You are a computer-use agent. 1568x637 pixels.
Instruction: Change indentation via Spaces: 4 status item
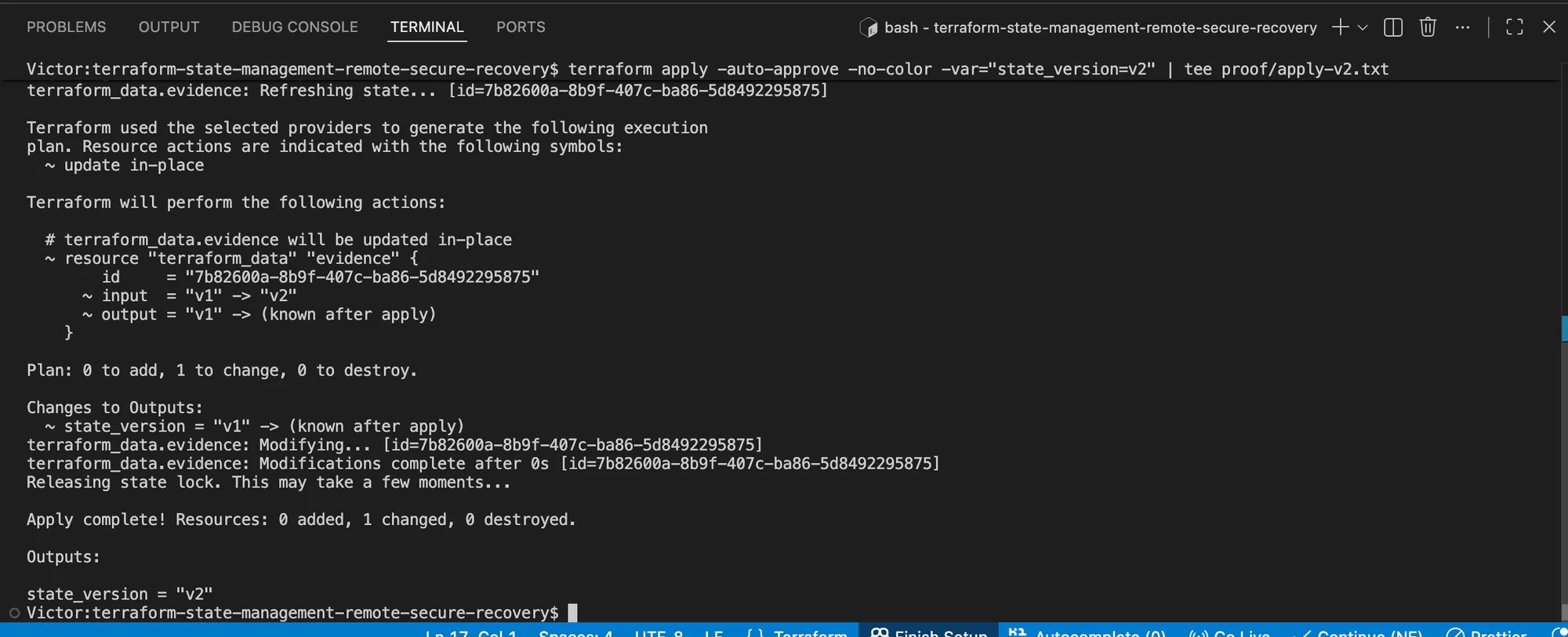[576, 632]
